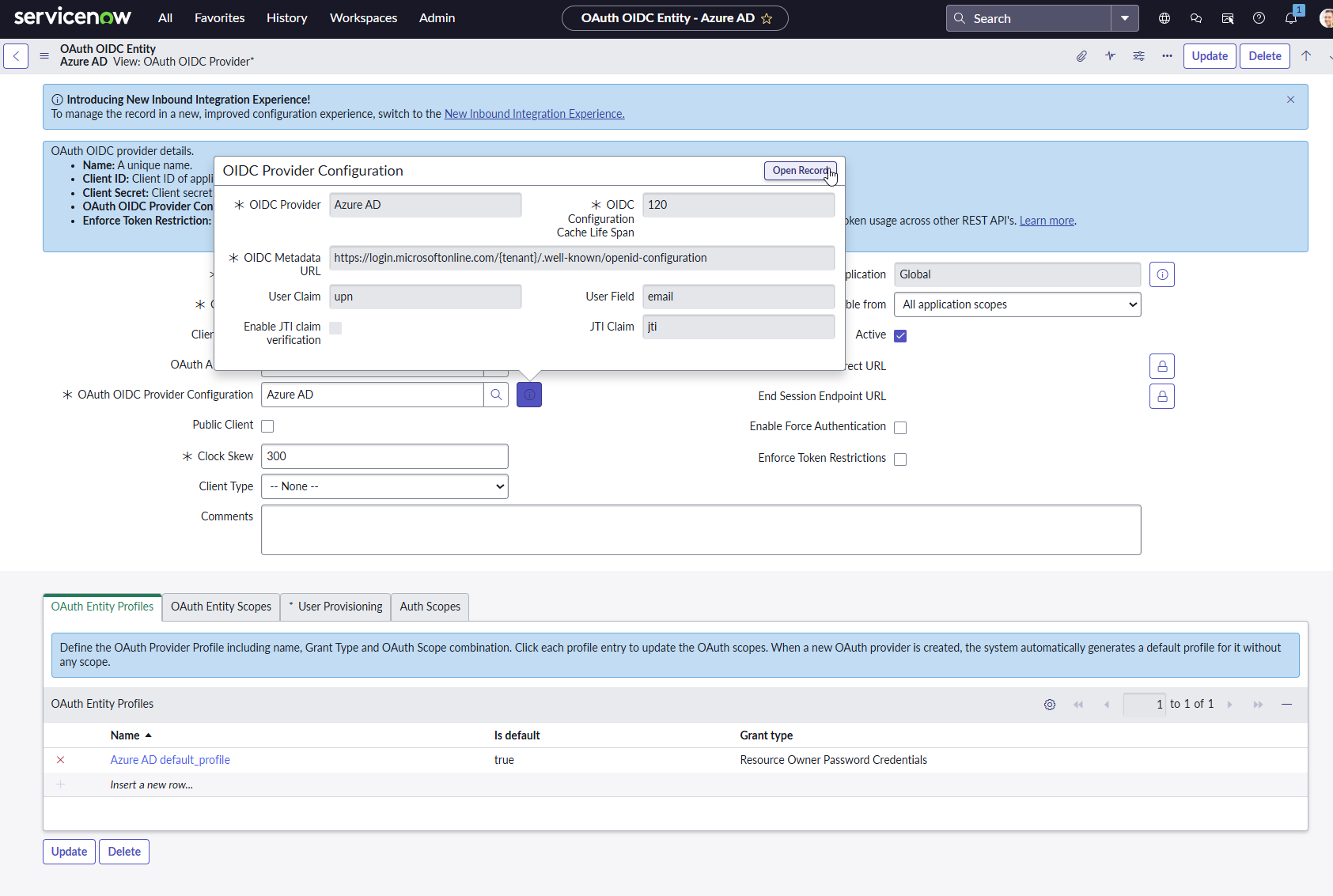Uncheck the Active checkbox

[x=900, y=336]
